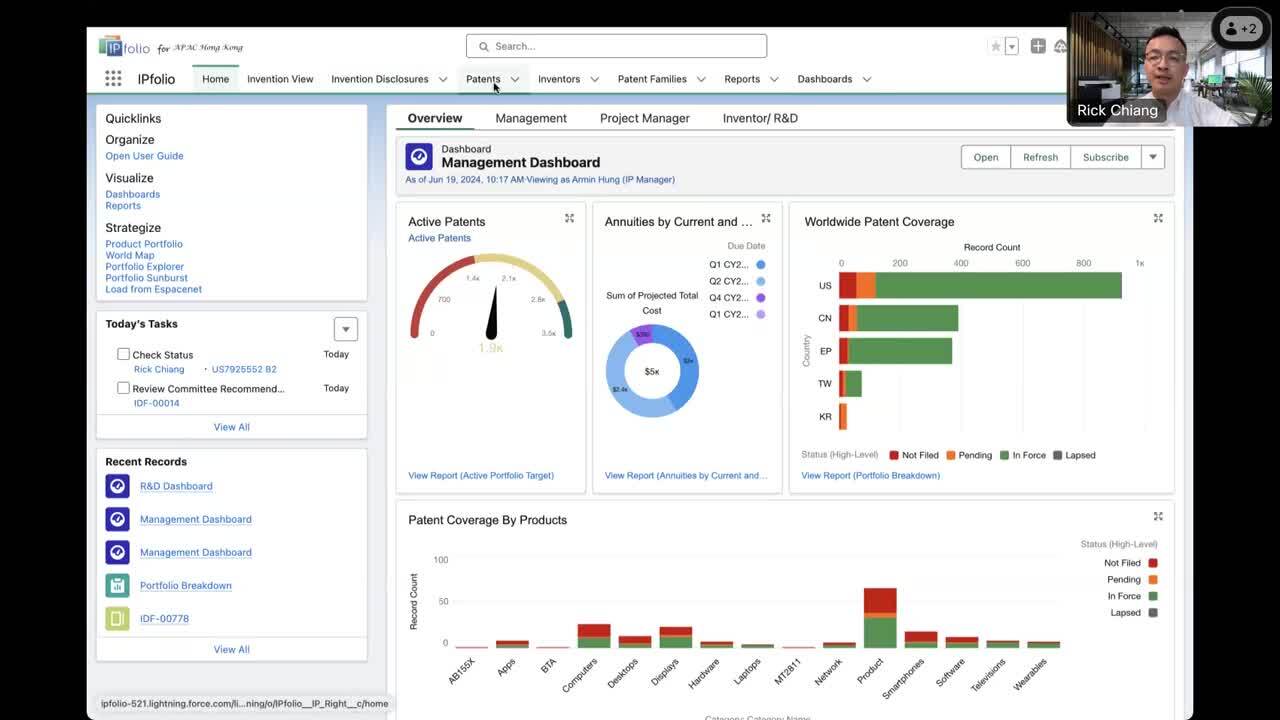Image resolution: width=1280 pixels, height=720 pixels.
Task: Click the Portfolio Breakdown report icon
Action: point(117,585)
